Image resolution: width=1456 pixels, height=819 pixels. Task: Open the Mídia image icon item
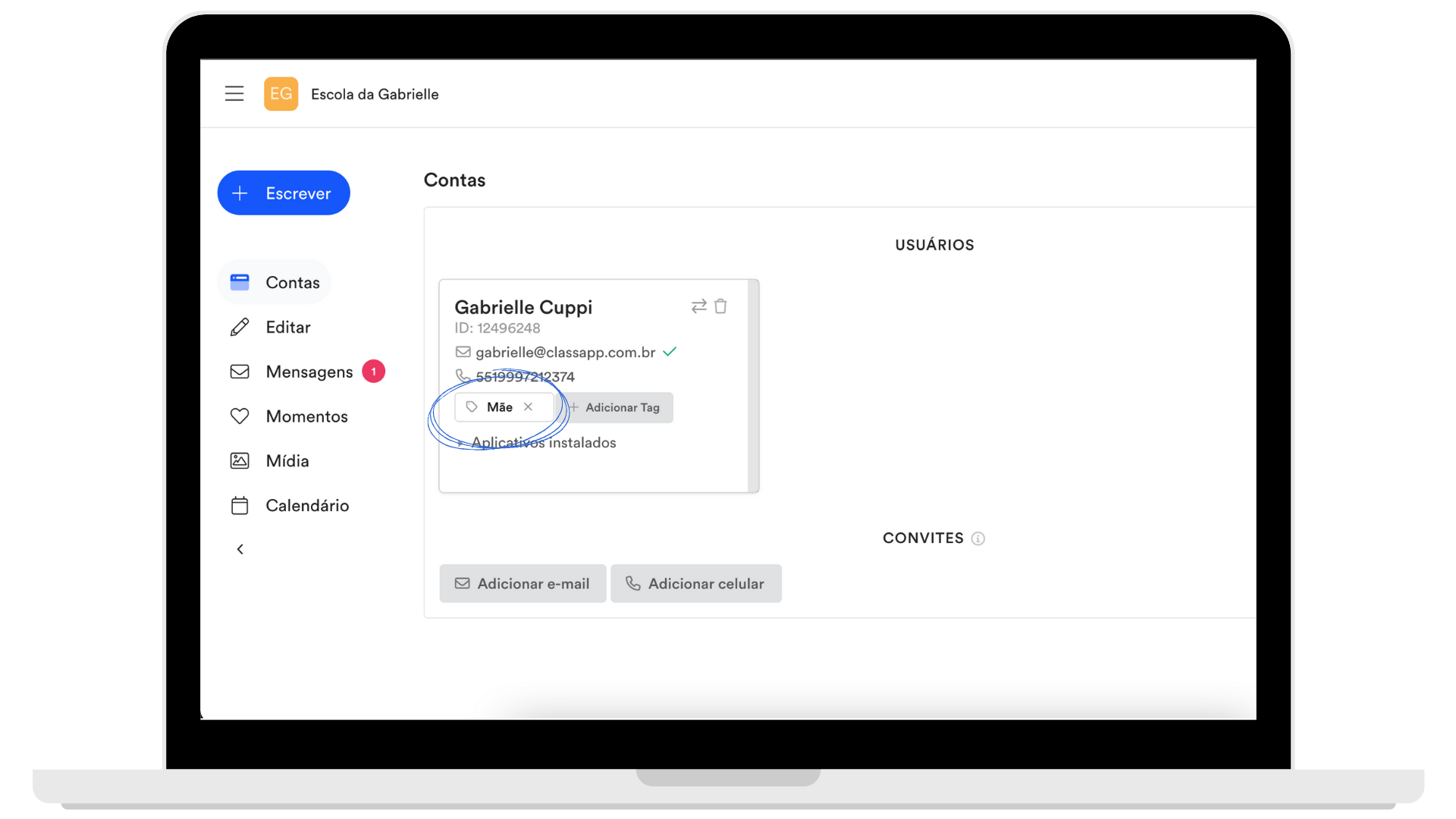point(269,461)
